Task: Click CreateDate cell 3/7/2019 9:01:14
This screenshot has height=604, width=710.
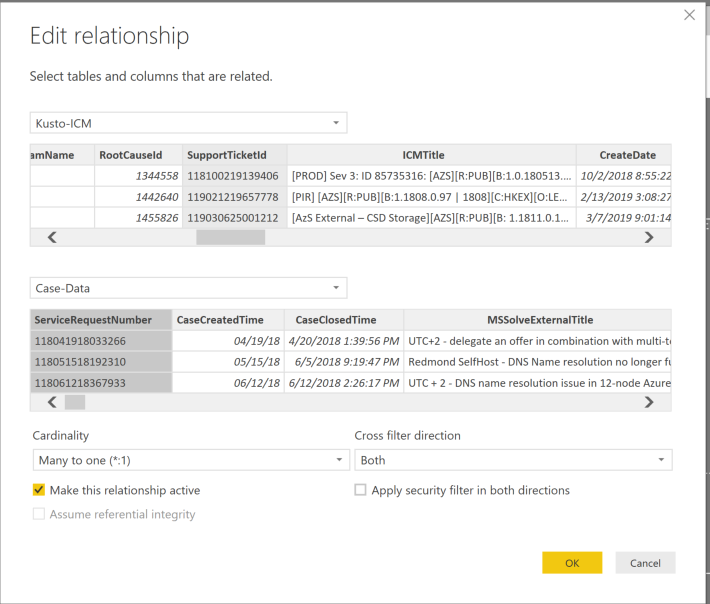Action: [624, 218]
